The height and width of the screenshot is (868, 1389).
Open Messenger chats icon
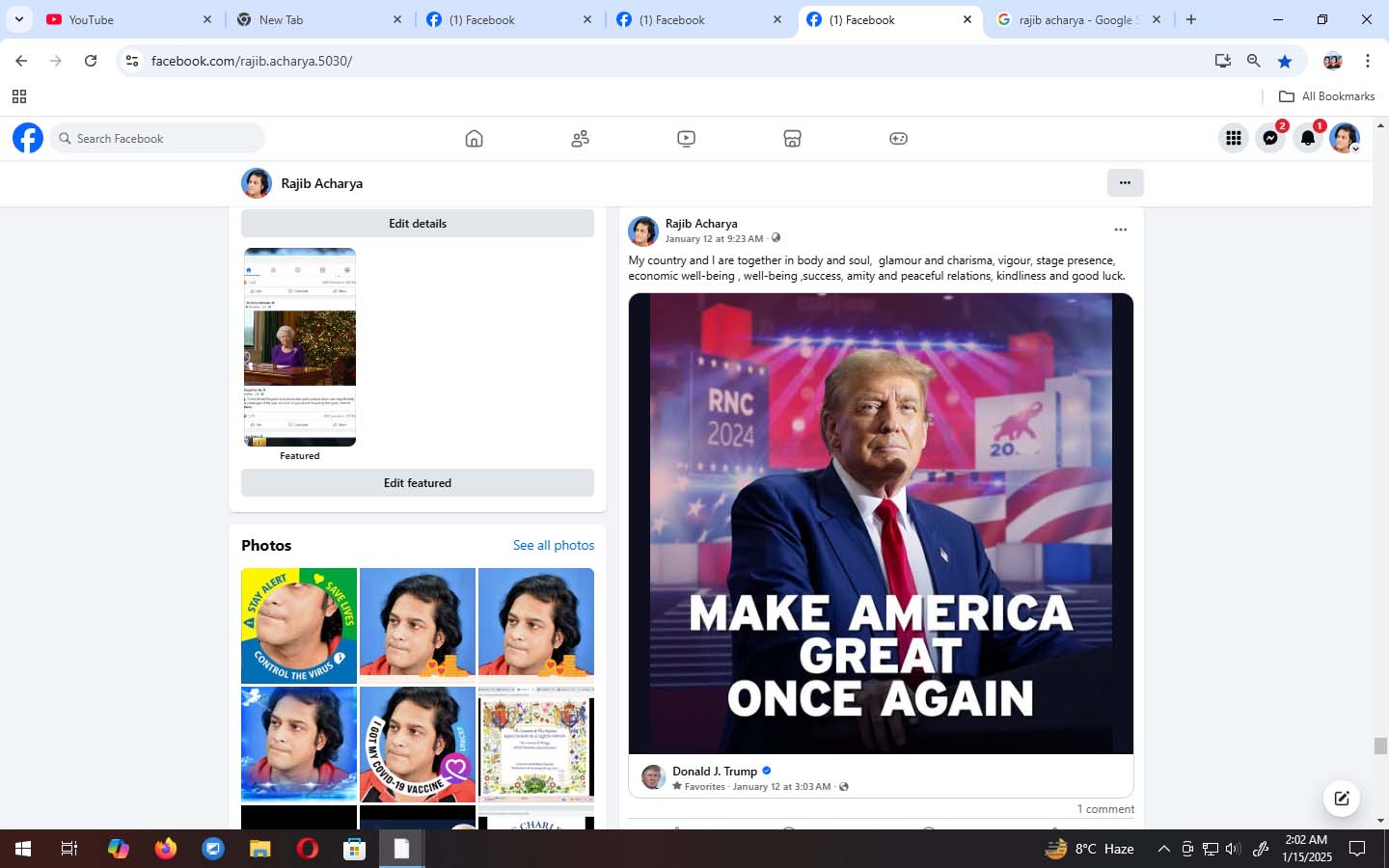pos(1270,138)
